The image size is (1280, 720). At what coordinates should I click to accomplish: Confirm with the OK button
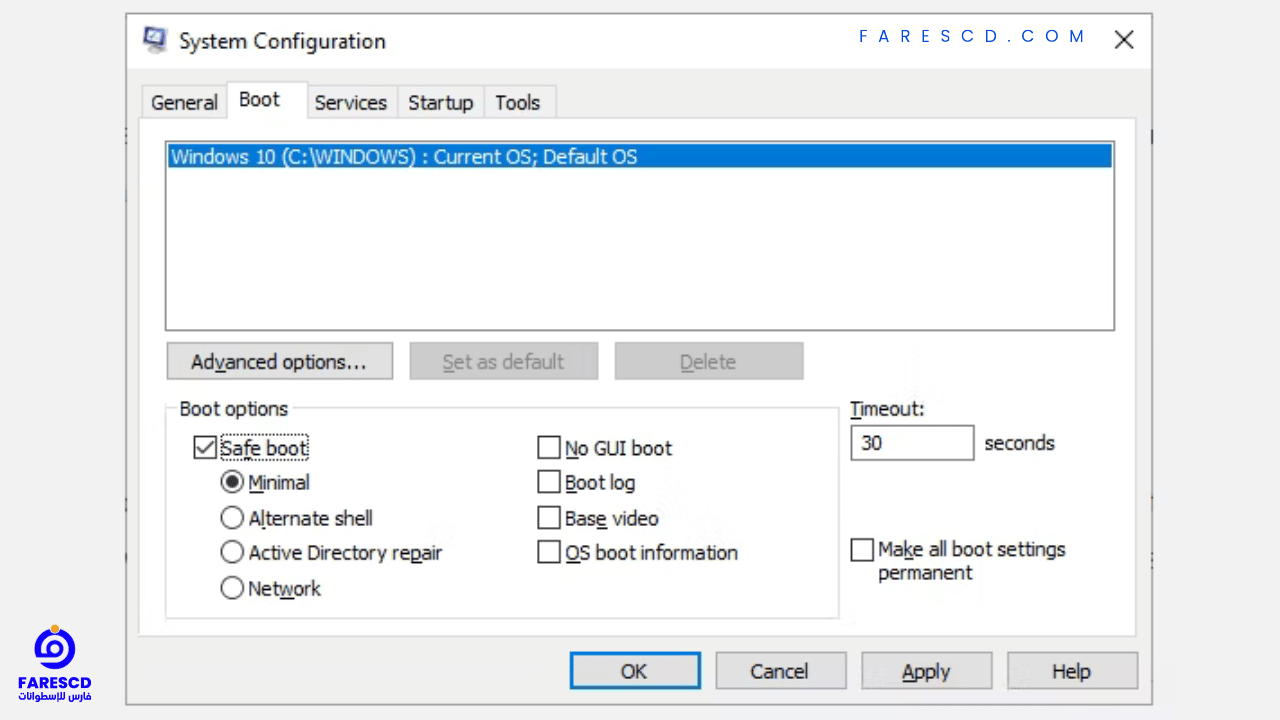(635, 671)
